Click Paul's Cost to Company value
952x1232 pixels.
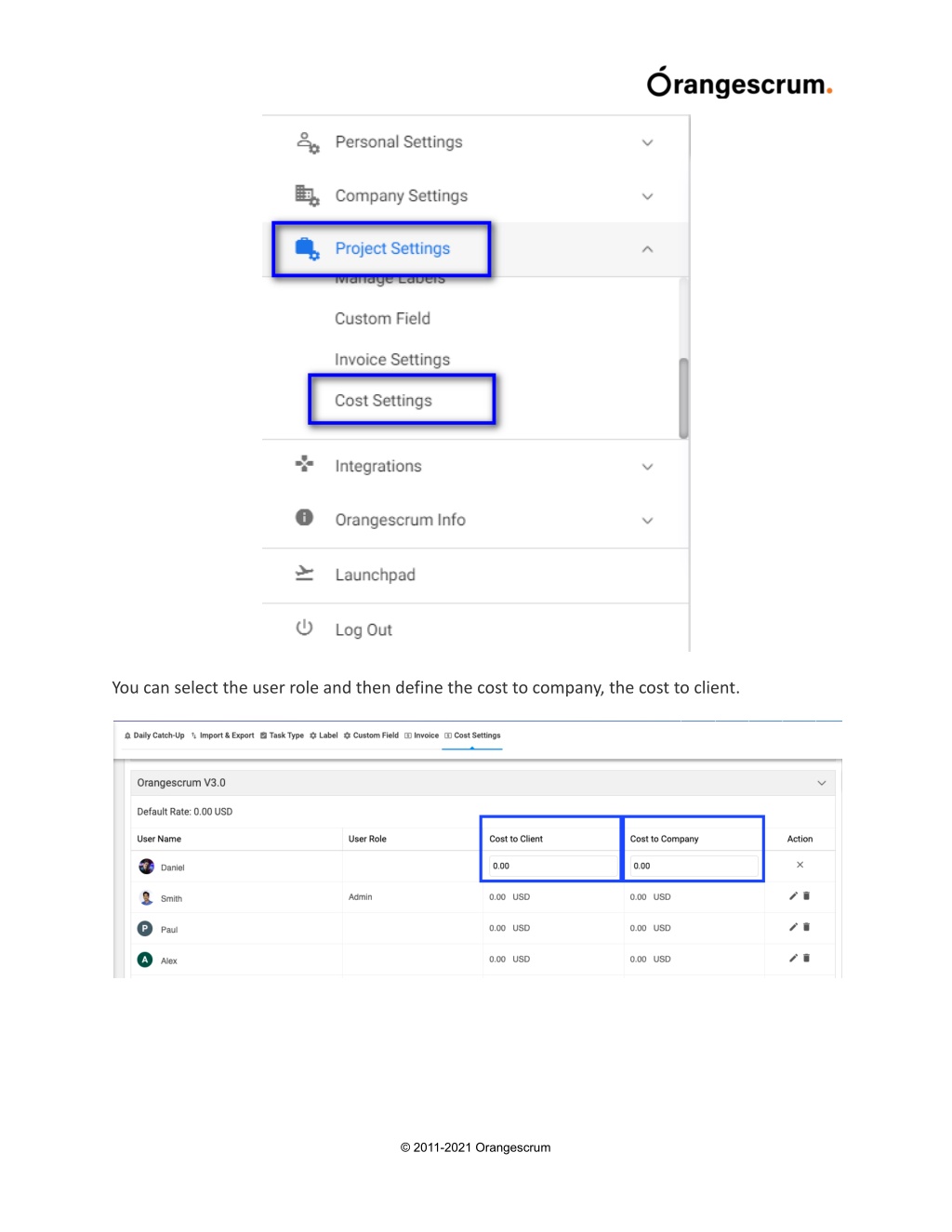point(650,928)
